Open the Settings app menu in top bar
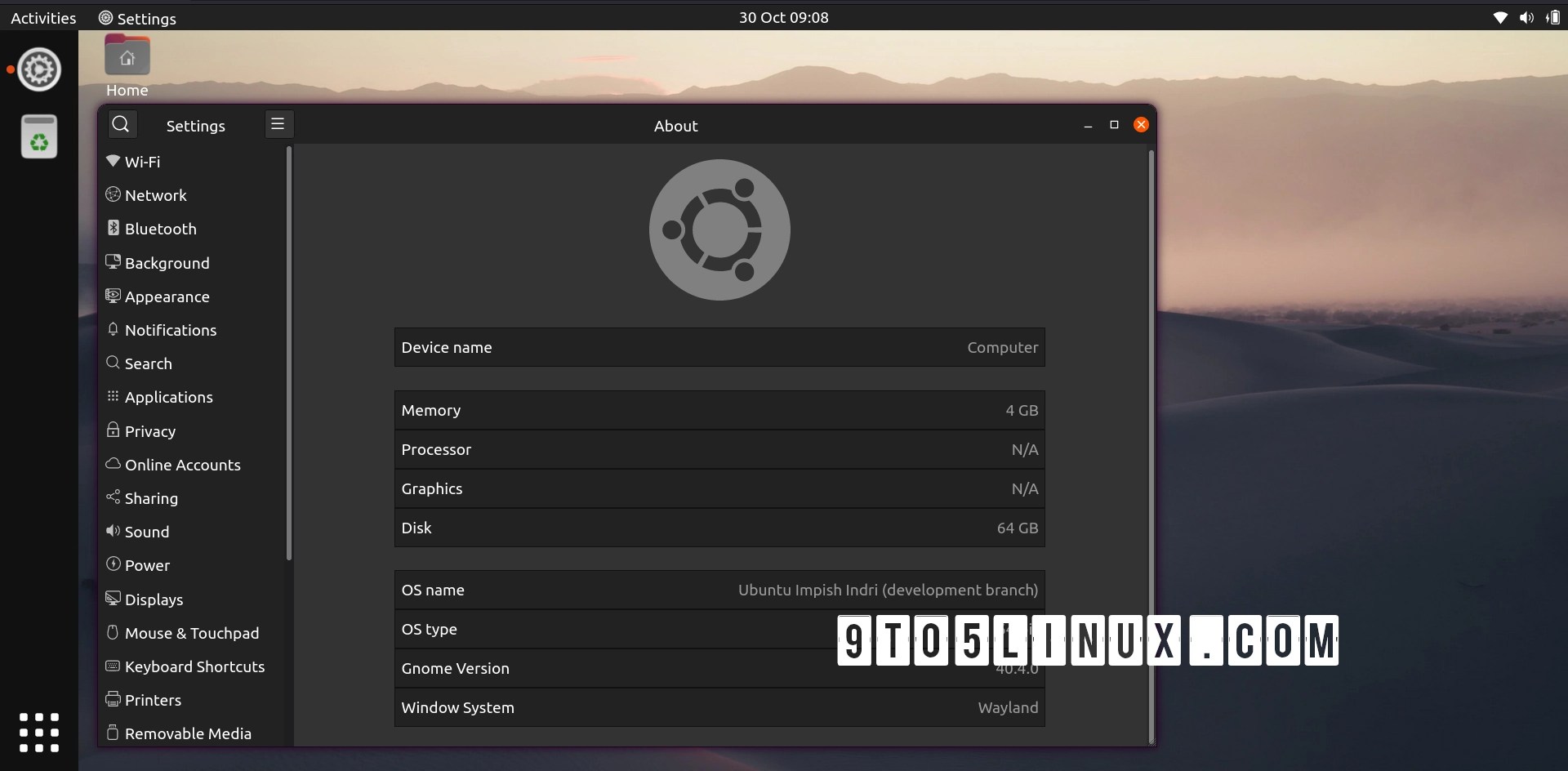This screenshot has width=1568, height=771. click(137, 17)
